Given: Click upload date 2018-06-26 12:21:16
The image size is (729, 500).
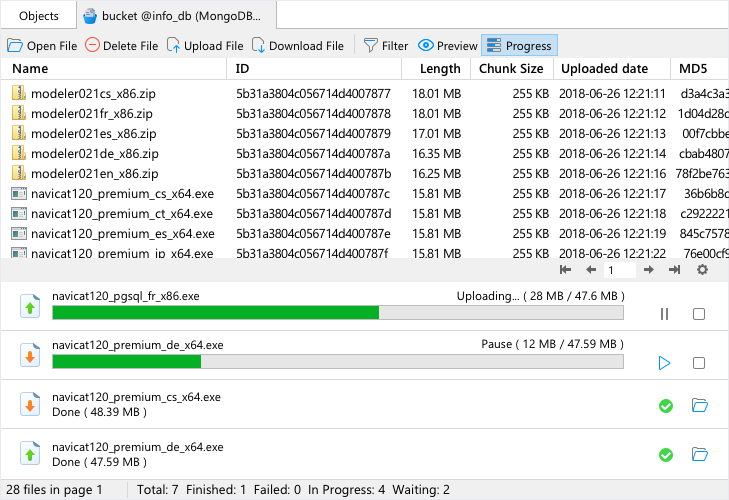Looking at the screenshot, I should pos(612,173).
